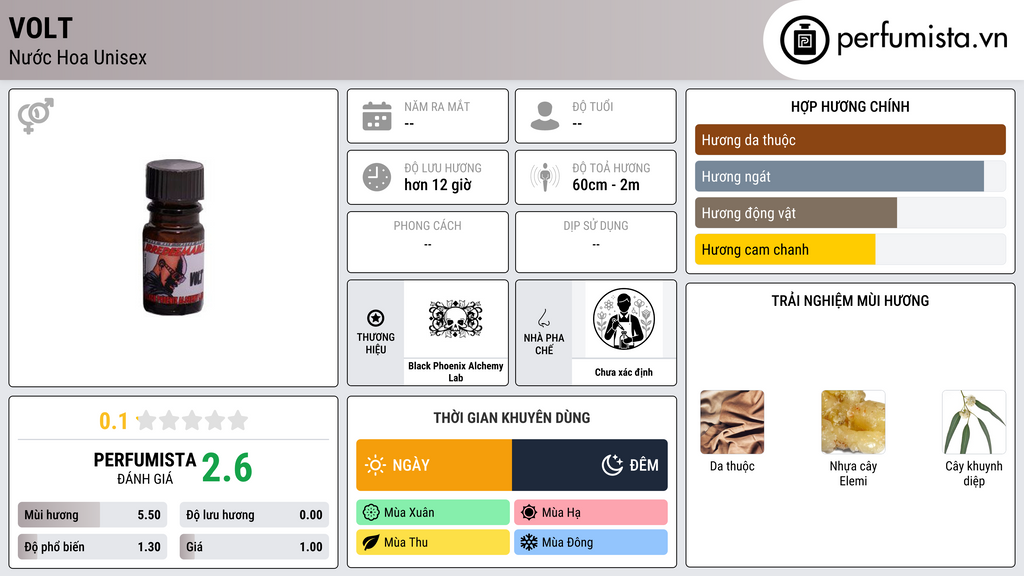Screen dimensions: 1024x576
Task: Click the Độ lưu hương 0.00 score bar
Action: 254,515
